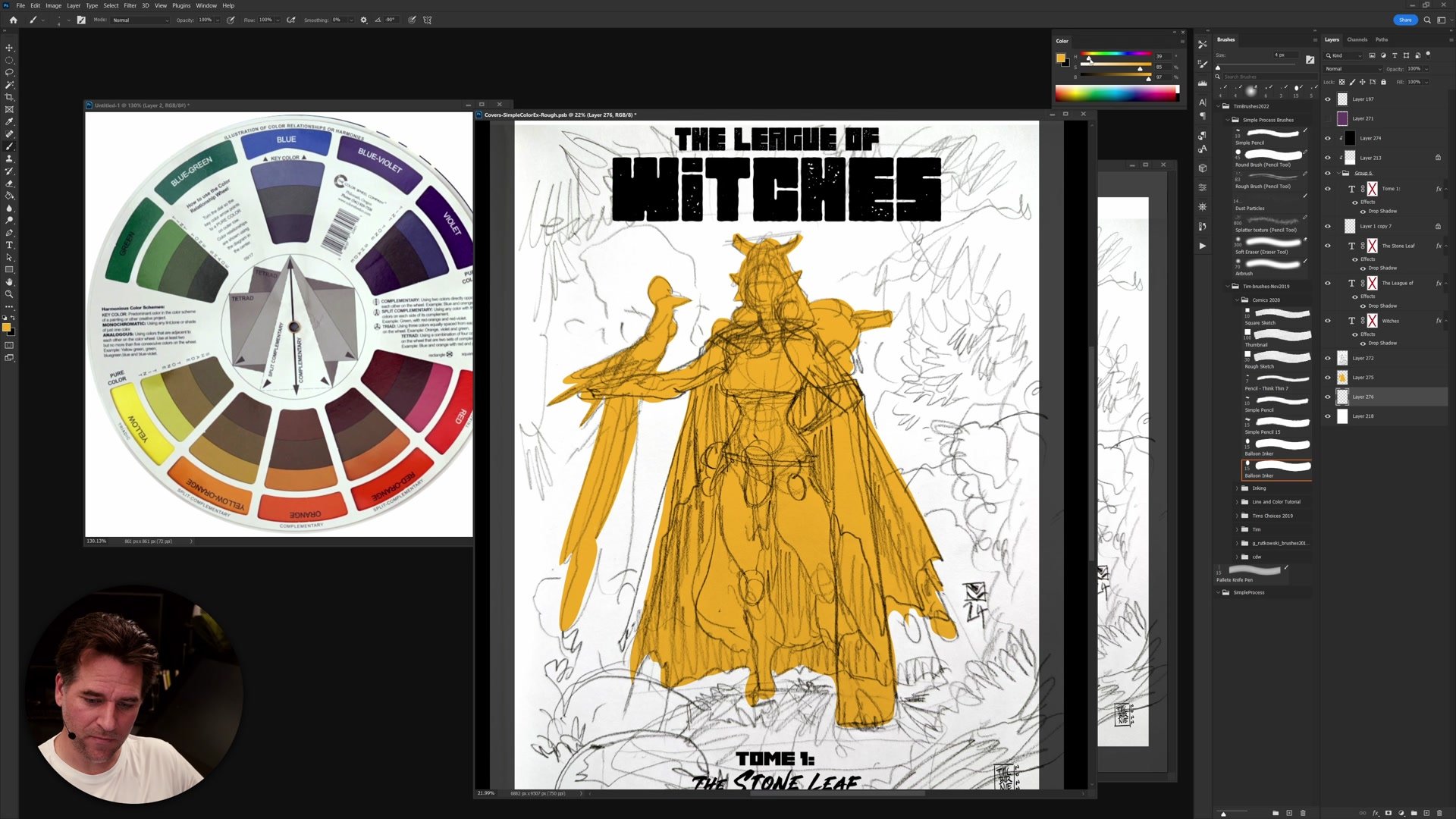This screenshot has width=1456, height=819.
Task: Select the Zoom tool in toolbar
Action: coord(9,294)
